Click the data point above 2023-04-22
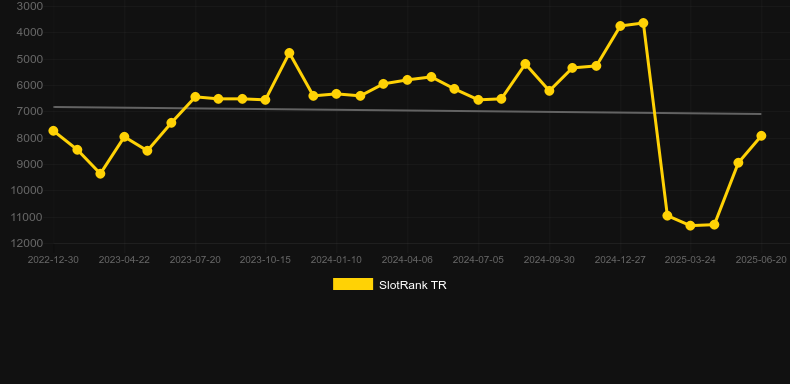This screenshot has width=790, height=384. 124,137
